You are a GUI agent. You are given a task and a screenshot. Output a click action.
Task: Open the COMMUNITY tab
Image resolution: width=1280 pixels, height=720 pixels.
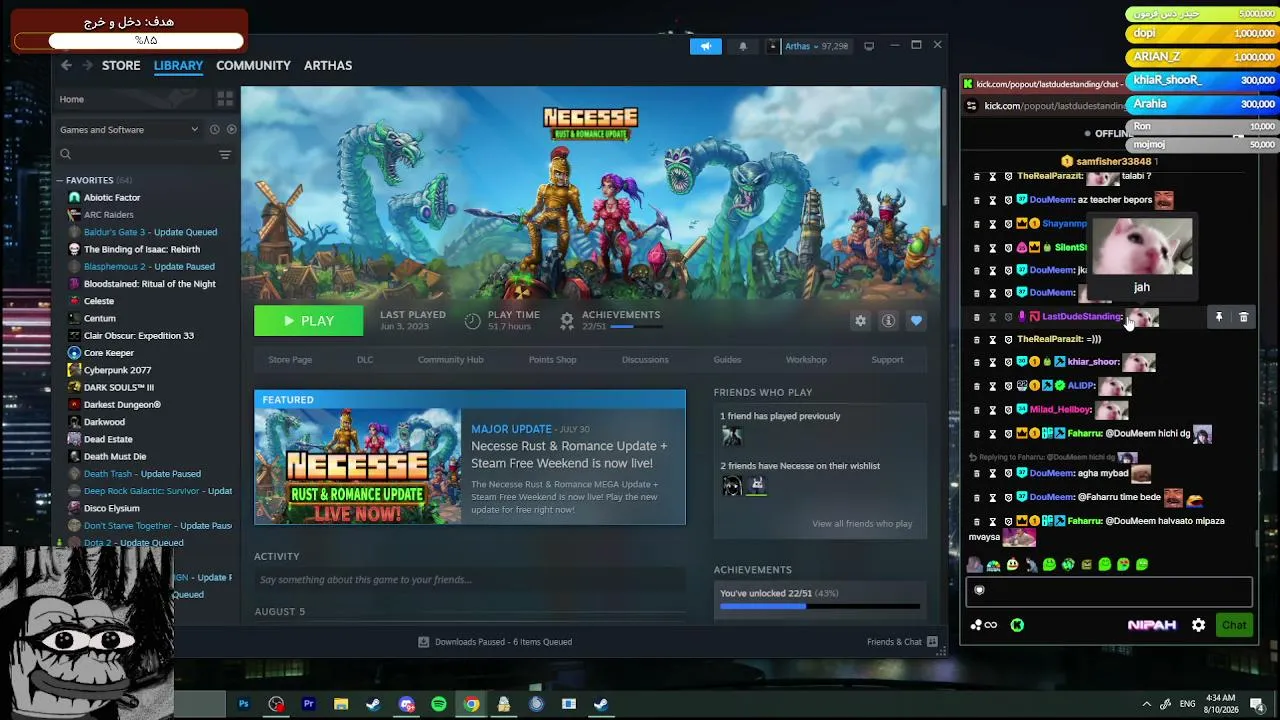coord(253,65)
